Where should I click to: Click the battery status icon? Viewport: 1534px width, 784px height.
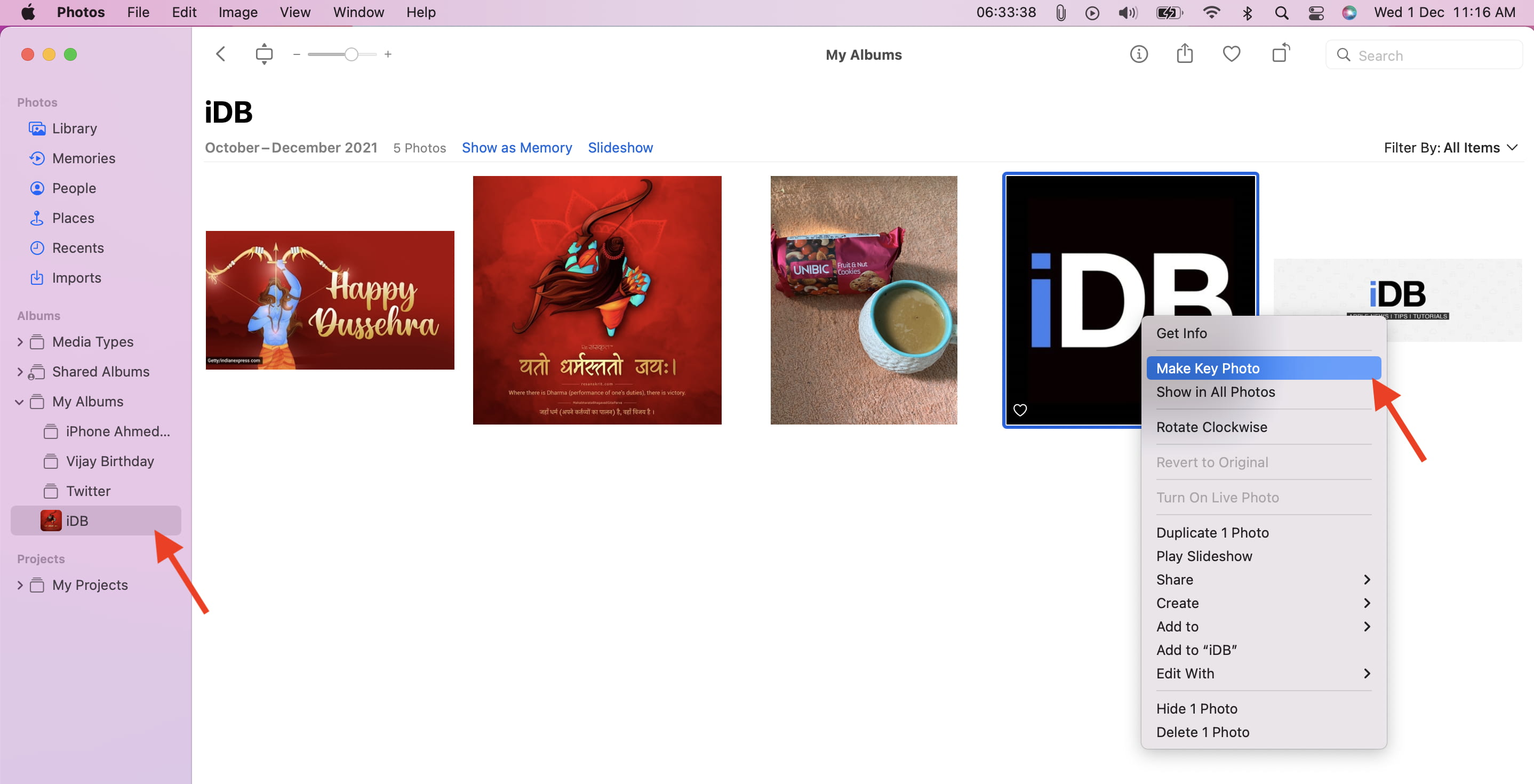(1169, 12)
